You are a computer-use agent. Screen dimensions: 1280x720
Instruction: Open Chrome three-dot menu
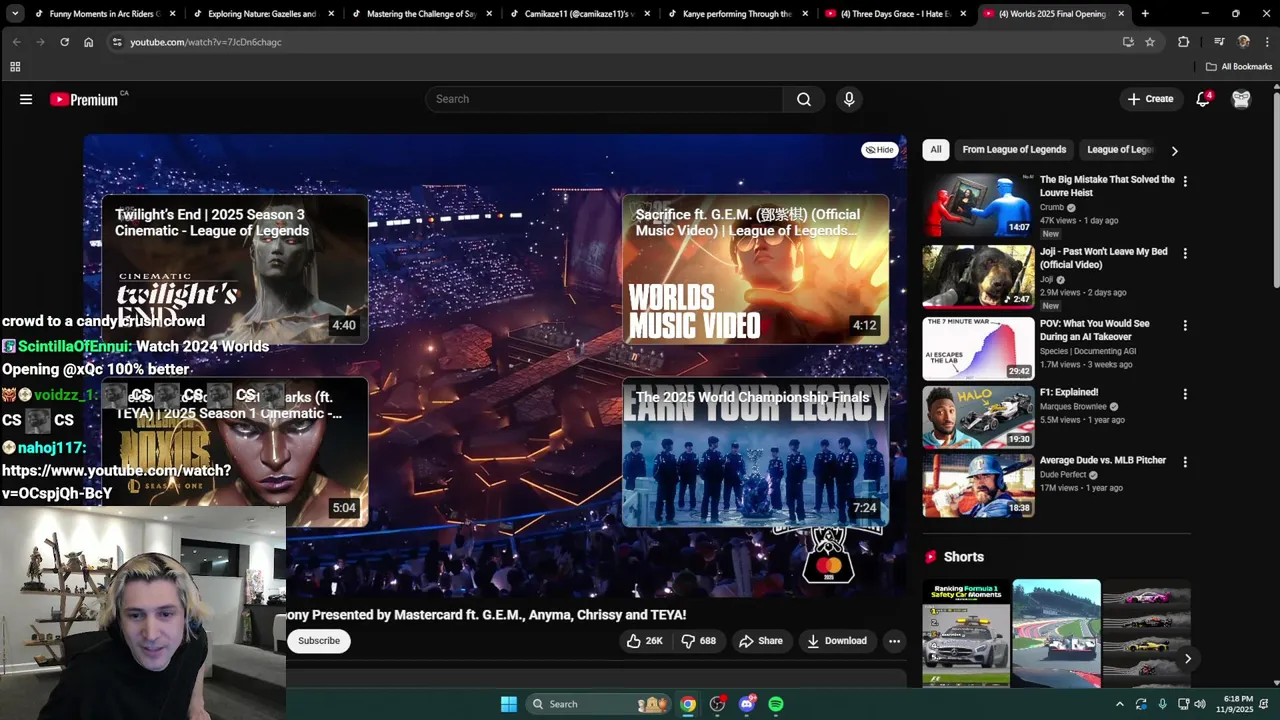pos(1267,42)
